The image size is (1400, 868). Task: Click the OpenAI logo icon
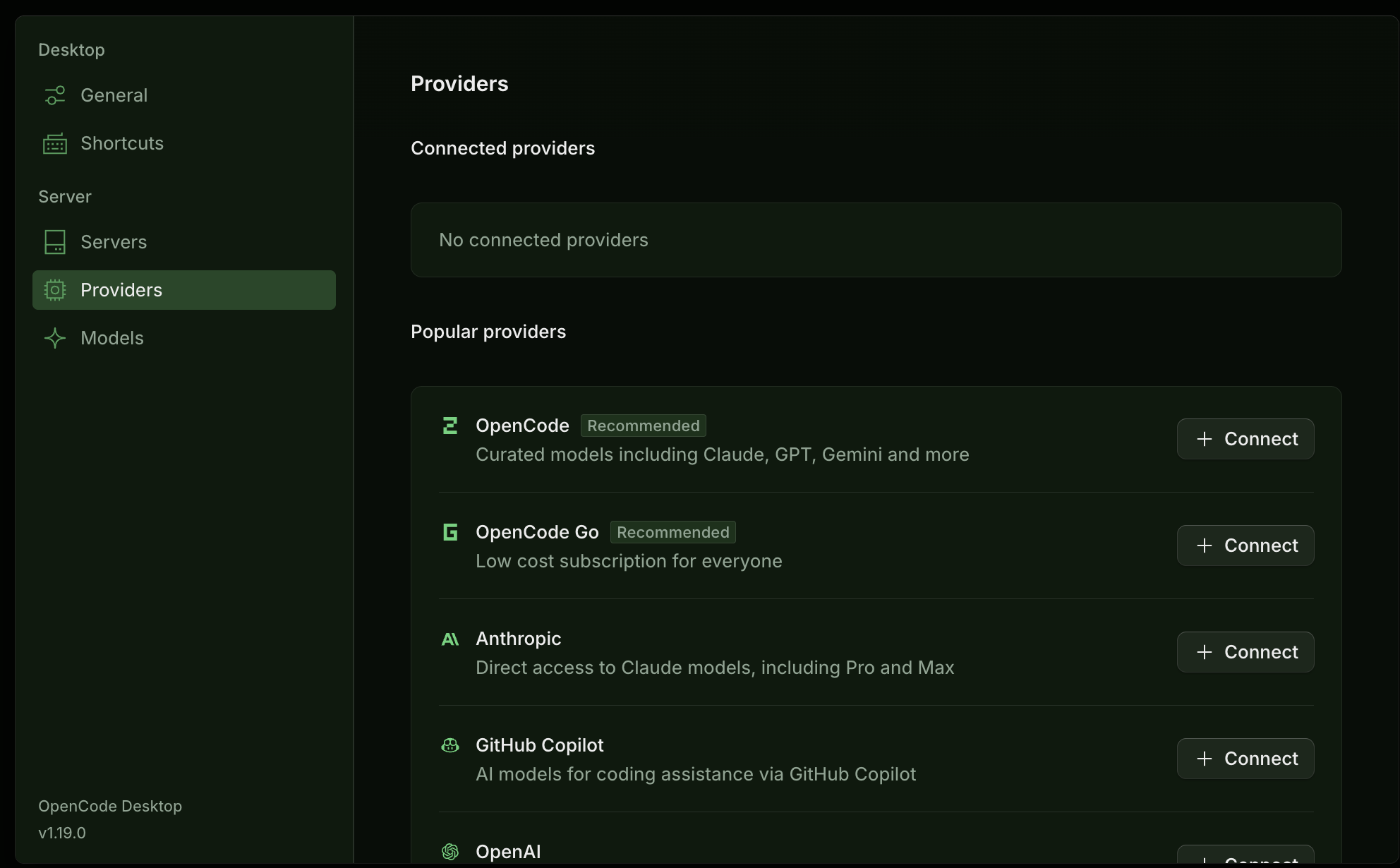(x=450, y=852)
